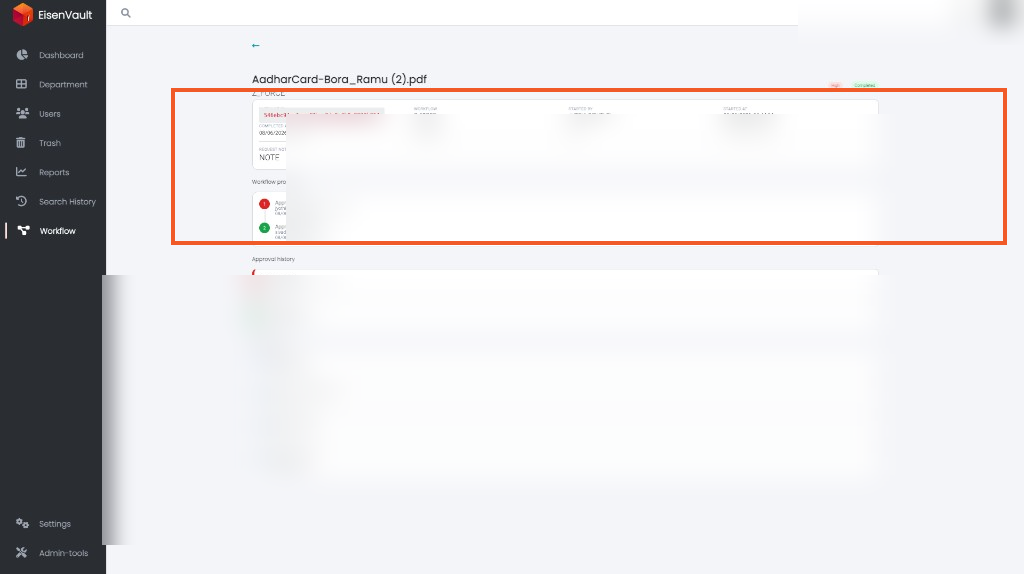Click the Admin-tools wrench icon

click(x=22, y=552)
